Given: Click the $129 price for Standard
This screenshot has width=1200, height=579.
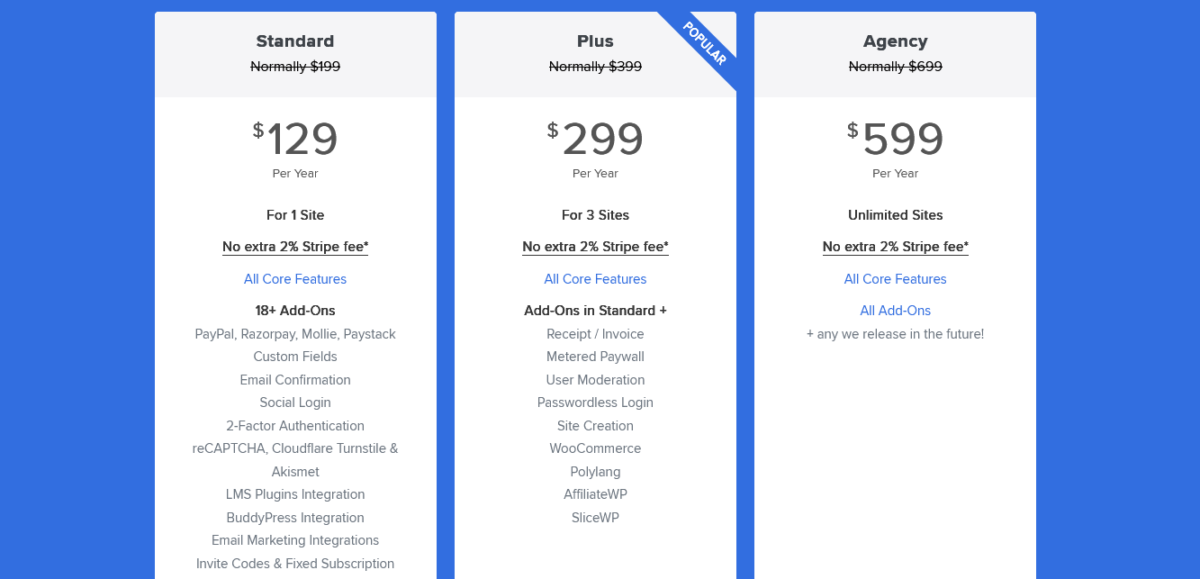Looking at the screenshot, I should point(295,138).
